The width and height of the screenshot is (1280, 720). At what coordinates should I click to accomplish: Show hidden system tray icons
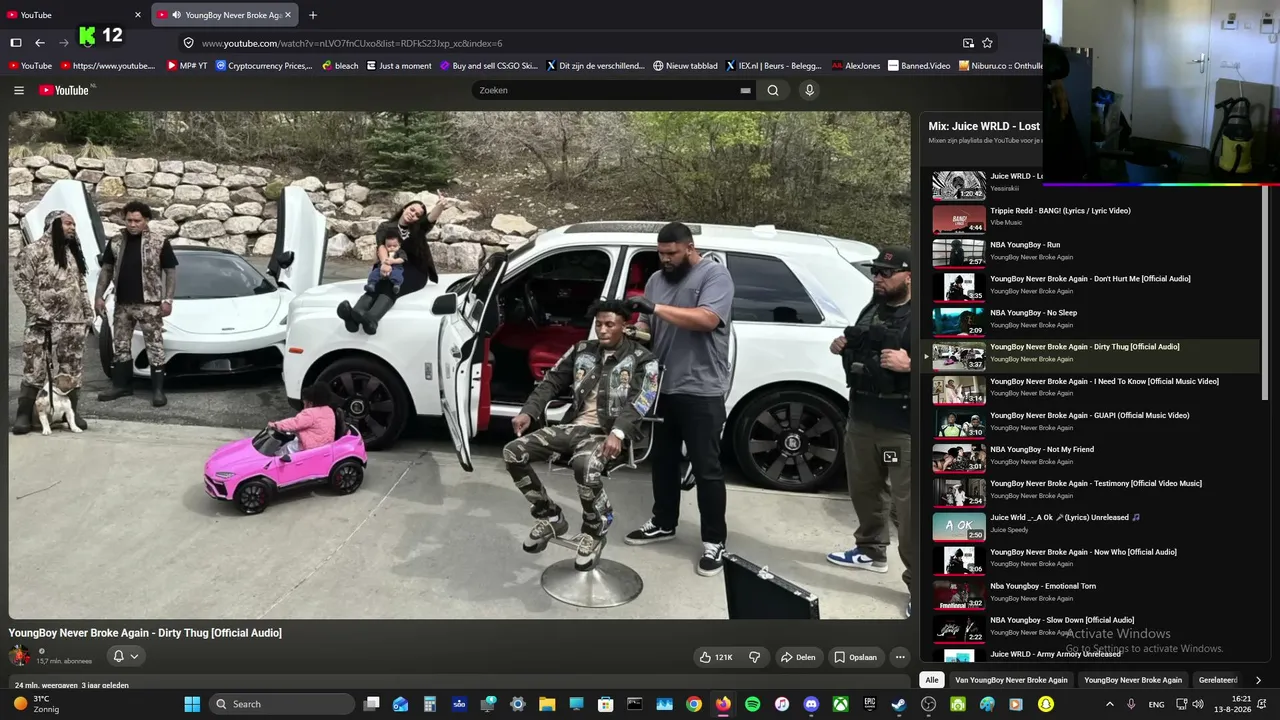(x=1109, y=704)
